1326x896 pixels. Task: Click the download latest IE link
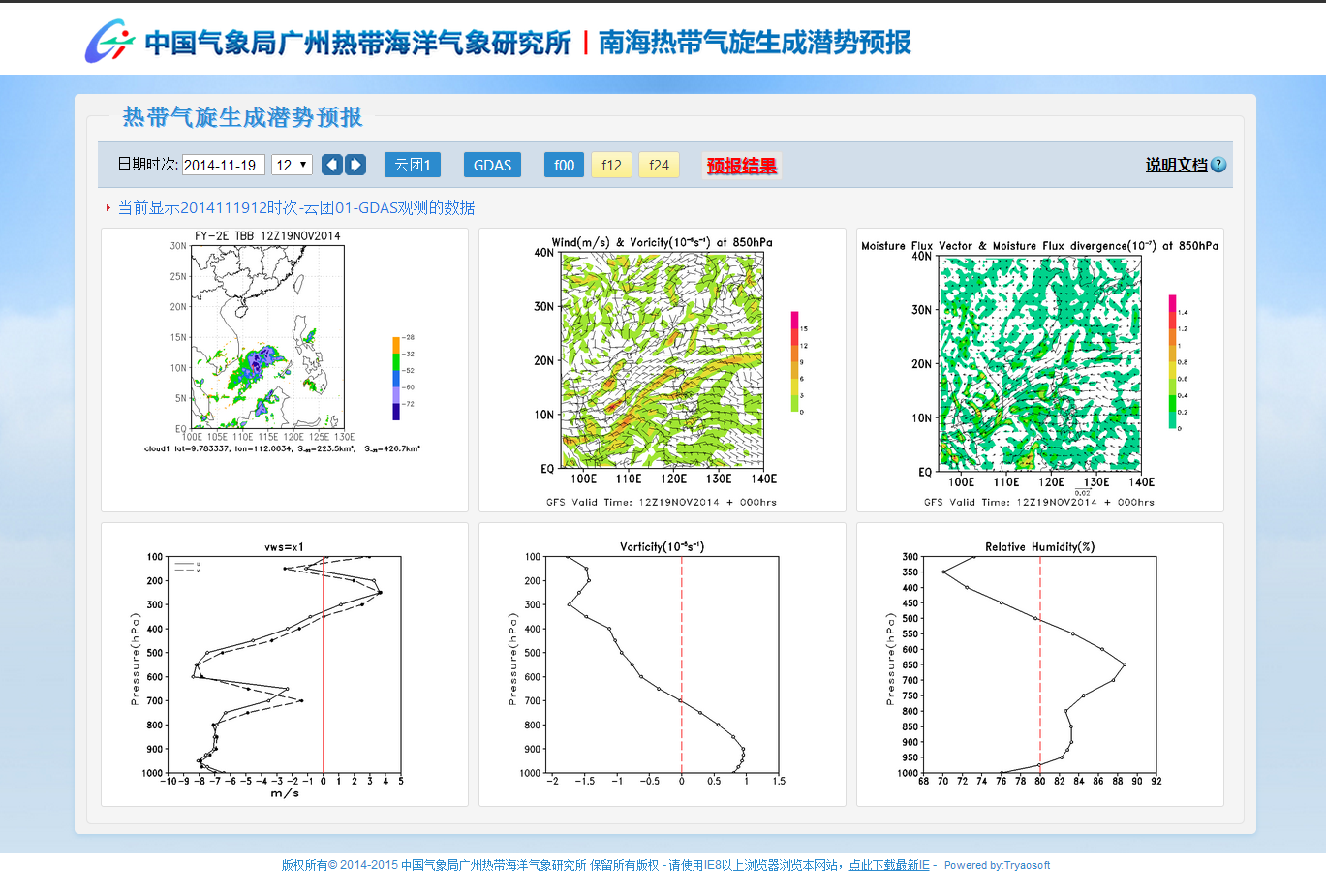pyautogui.click(x=888, y=865)
